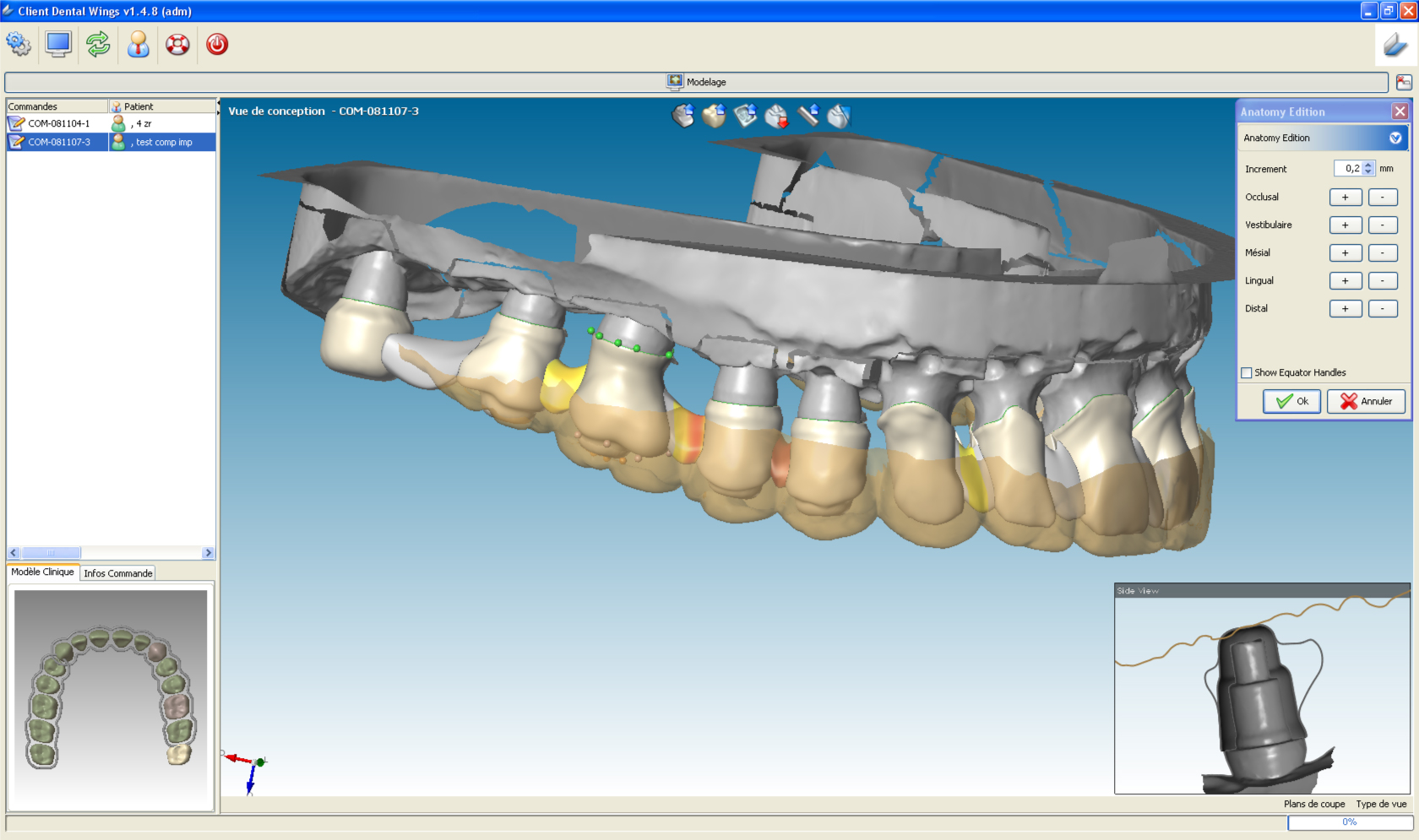This screenshot has width=1419, height=840.
Task: Click the orders list left scroll arrow
Action: pyautogui.click(x=14, y=553)
